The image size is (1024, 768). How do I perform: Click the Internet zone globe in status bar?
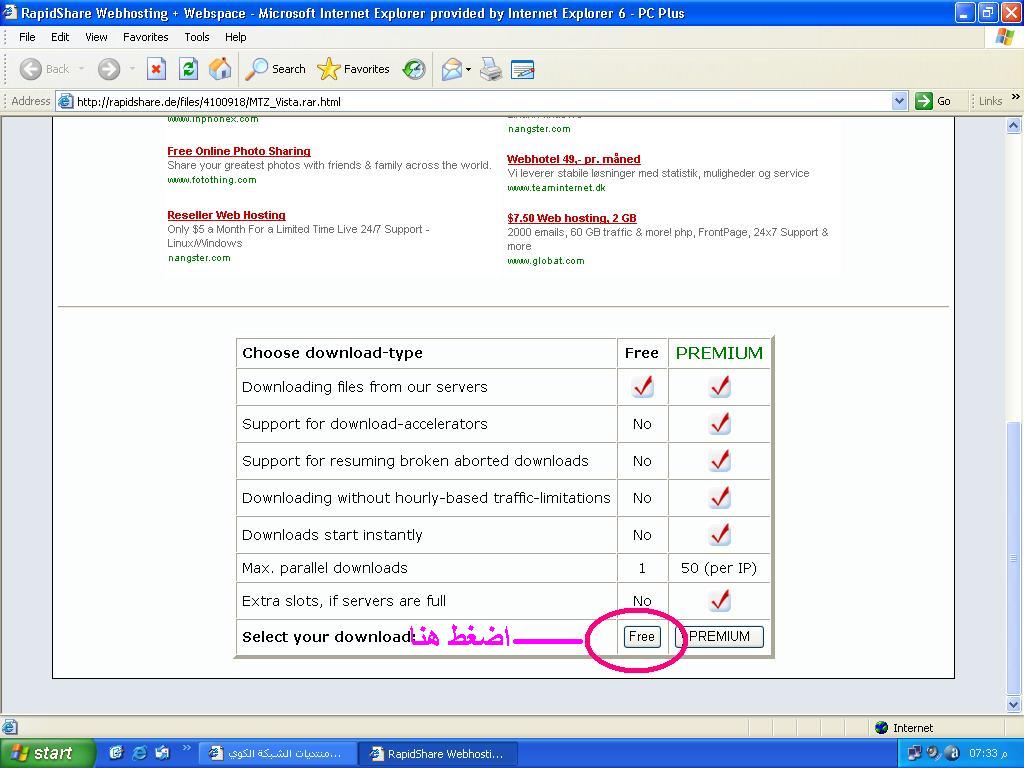[x=882, y=728]
